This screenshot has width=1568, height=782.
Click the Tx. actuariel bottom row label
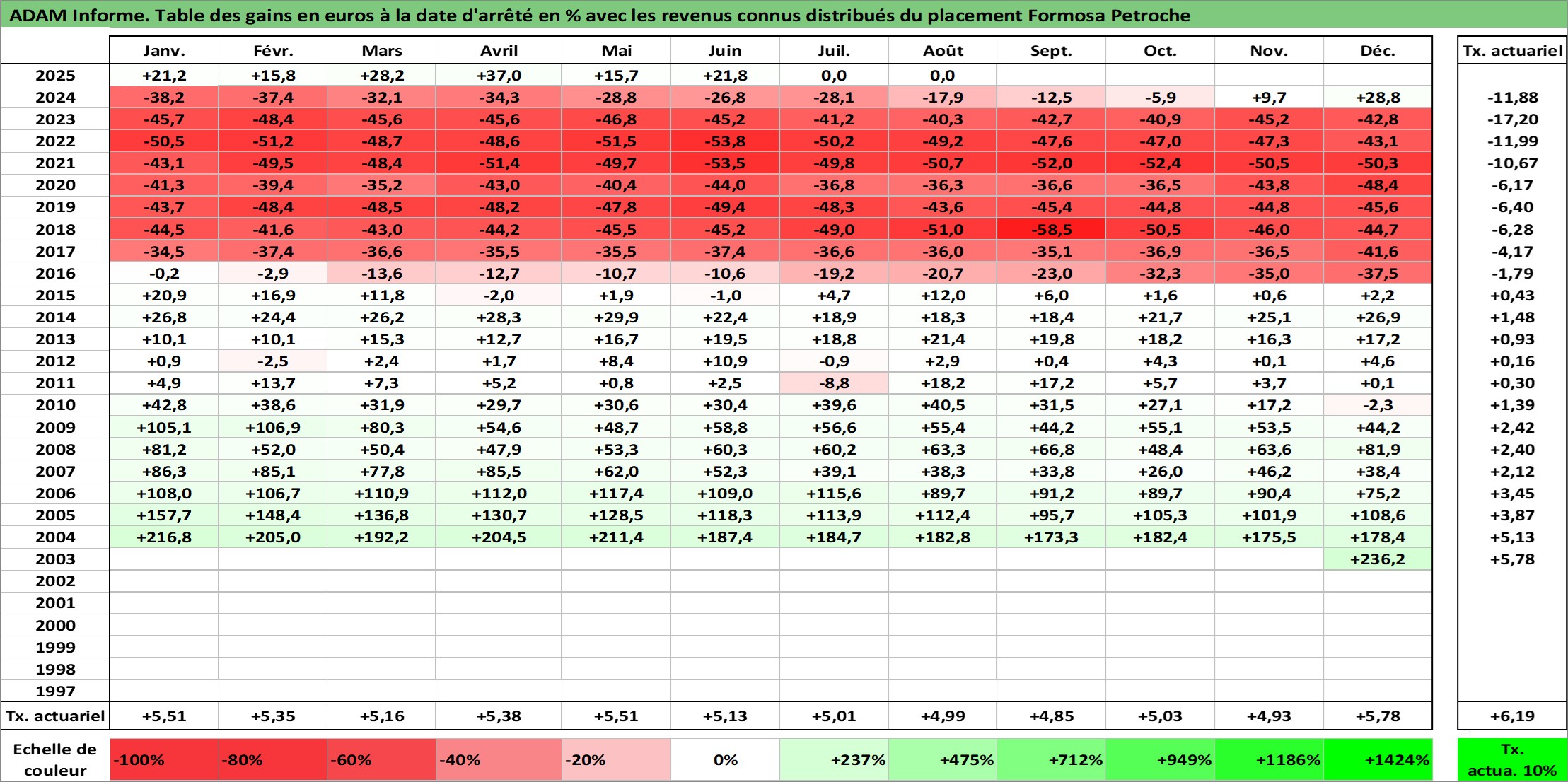(x=55, y=716)
